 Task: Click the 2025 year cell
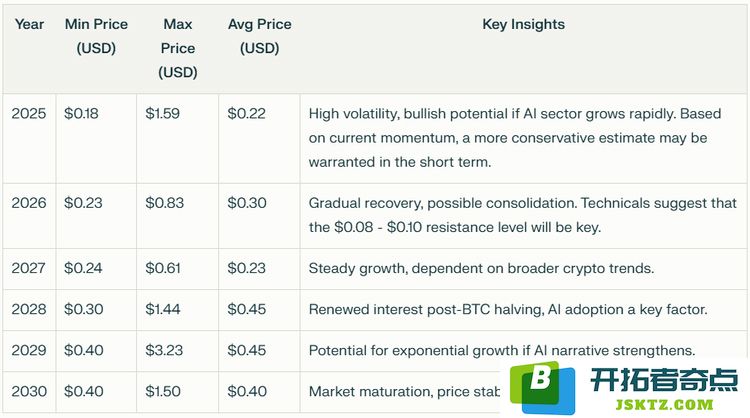pyautogui.click(x=29, y=113)
